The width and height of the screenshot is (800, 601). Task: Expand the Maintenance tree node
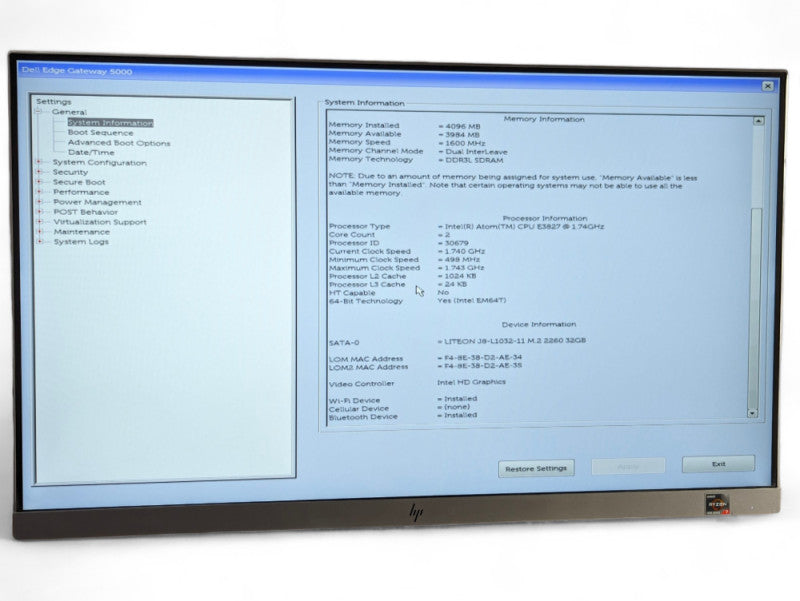40,231
